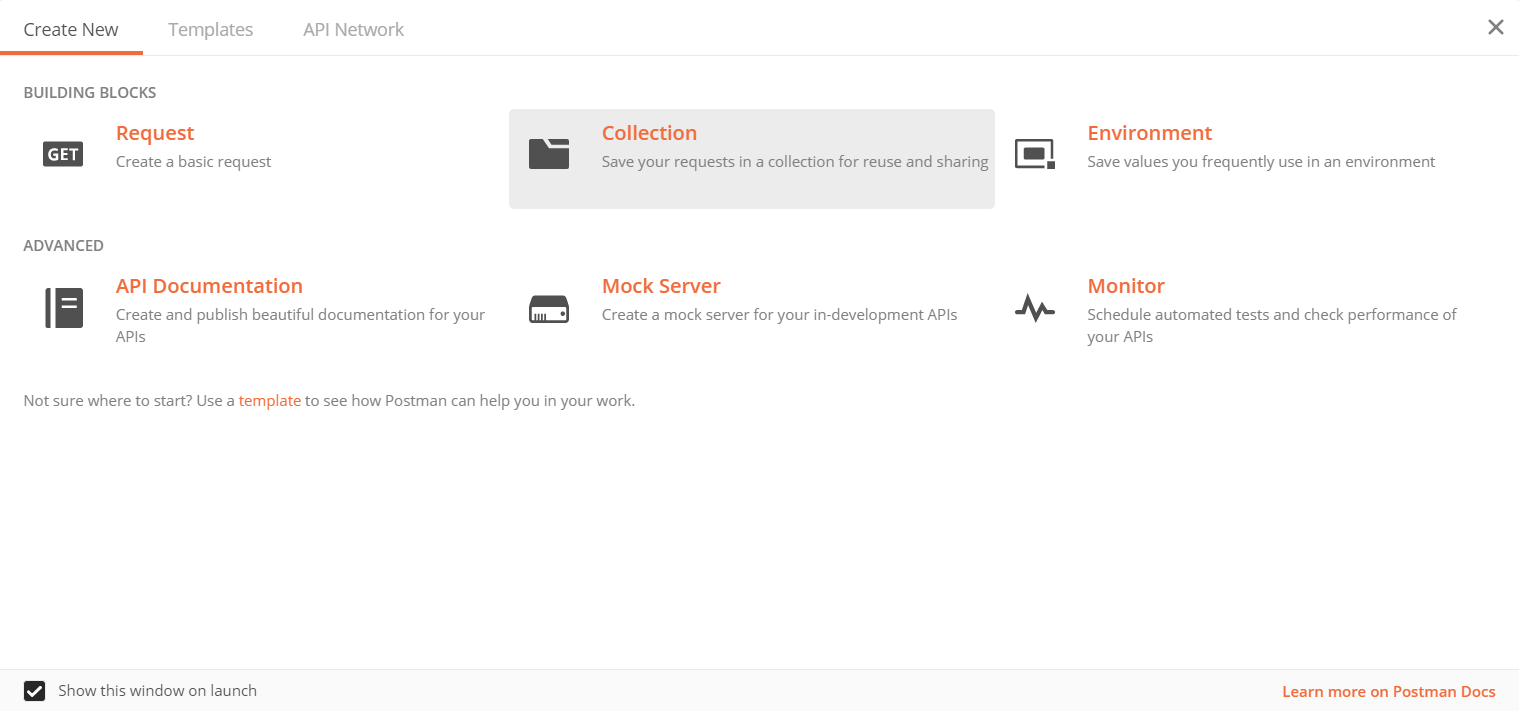Screen dimensions: 1519x711
Task: Open the Environment heading link
Action: (x=1150, y=133)
